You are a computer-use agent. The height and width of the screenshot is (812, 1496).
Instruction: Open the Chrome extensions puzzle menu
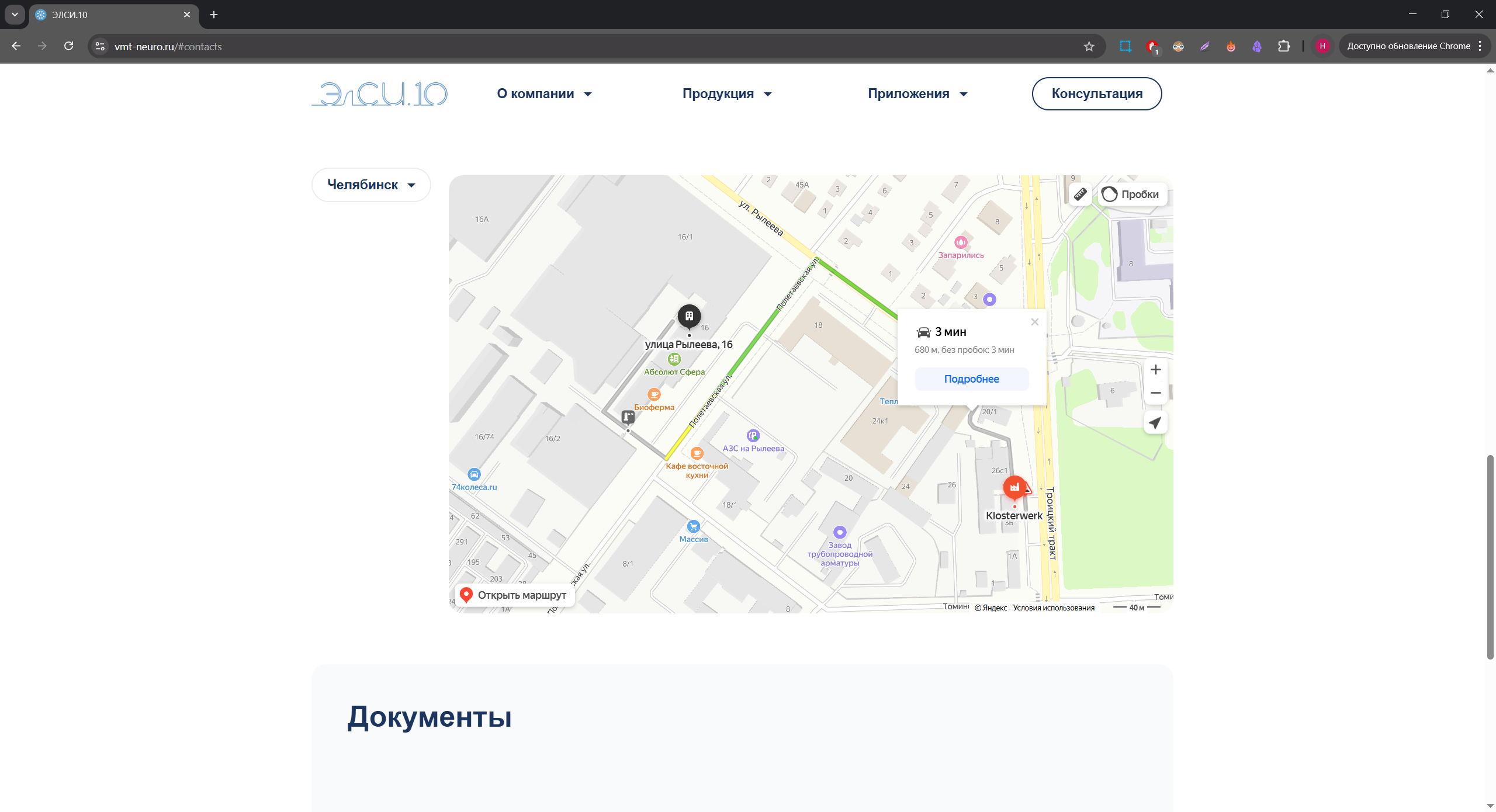coord(1284,46)
